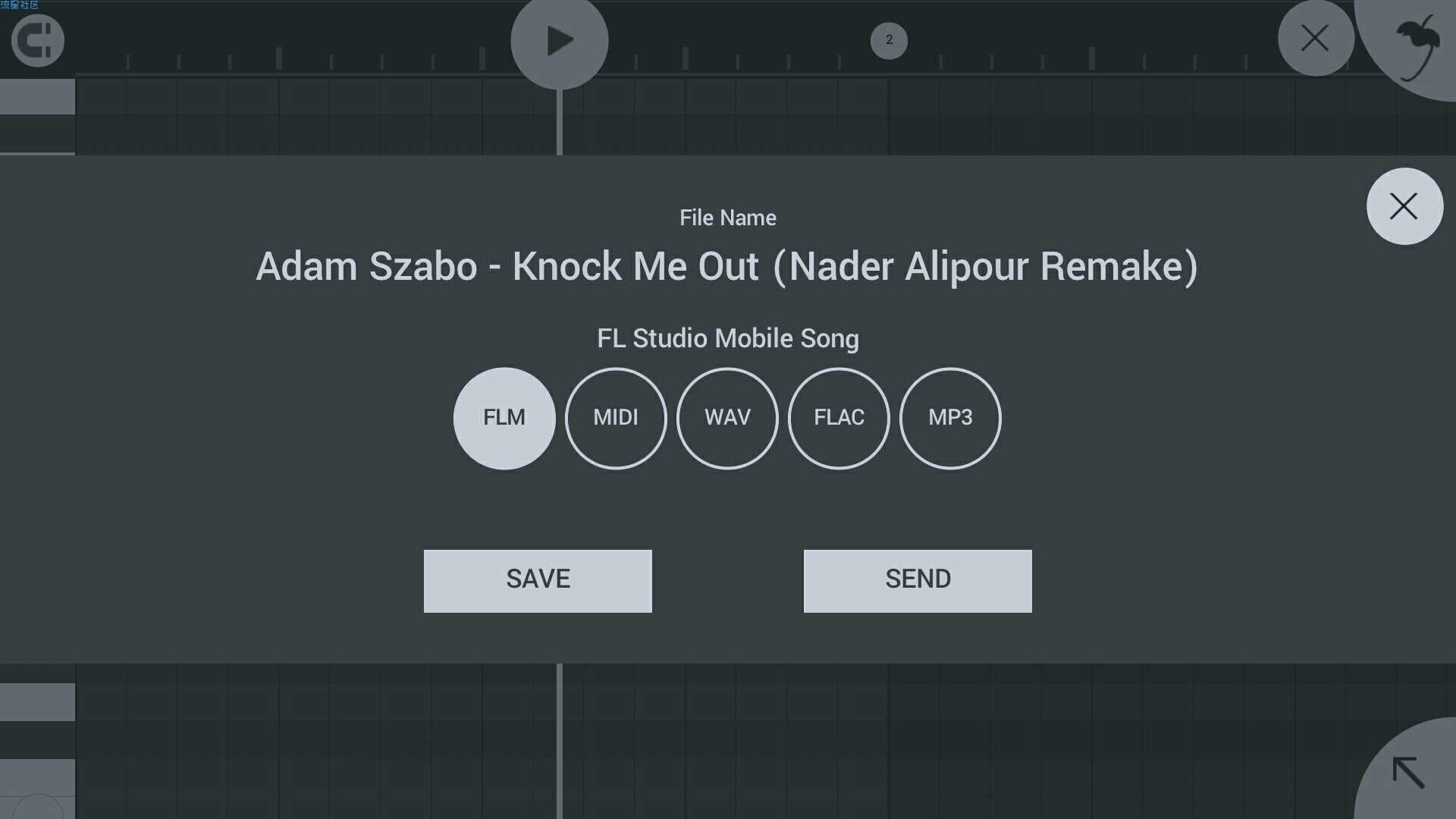Screen dimensions: 1456x819
Task: Edit the Adam Szabo file name field
Action: (727, 267)
